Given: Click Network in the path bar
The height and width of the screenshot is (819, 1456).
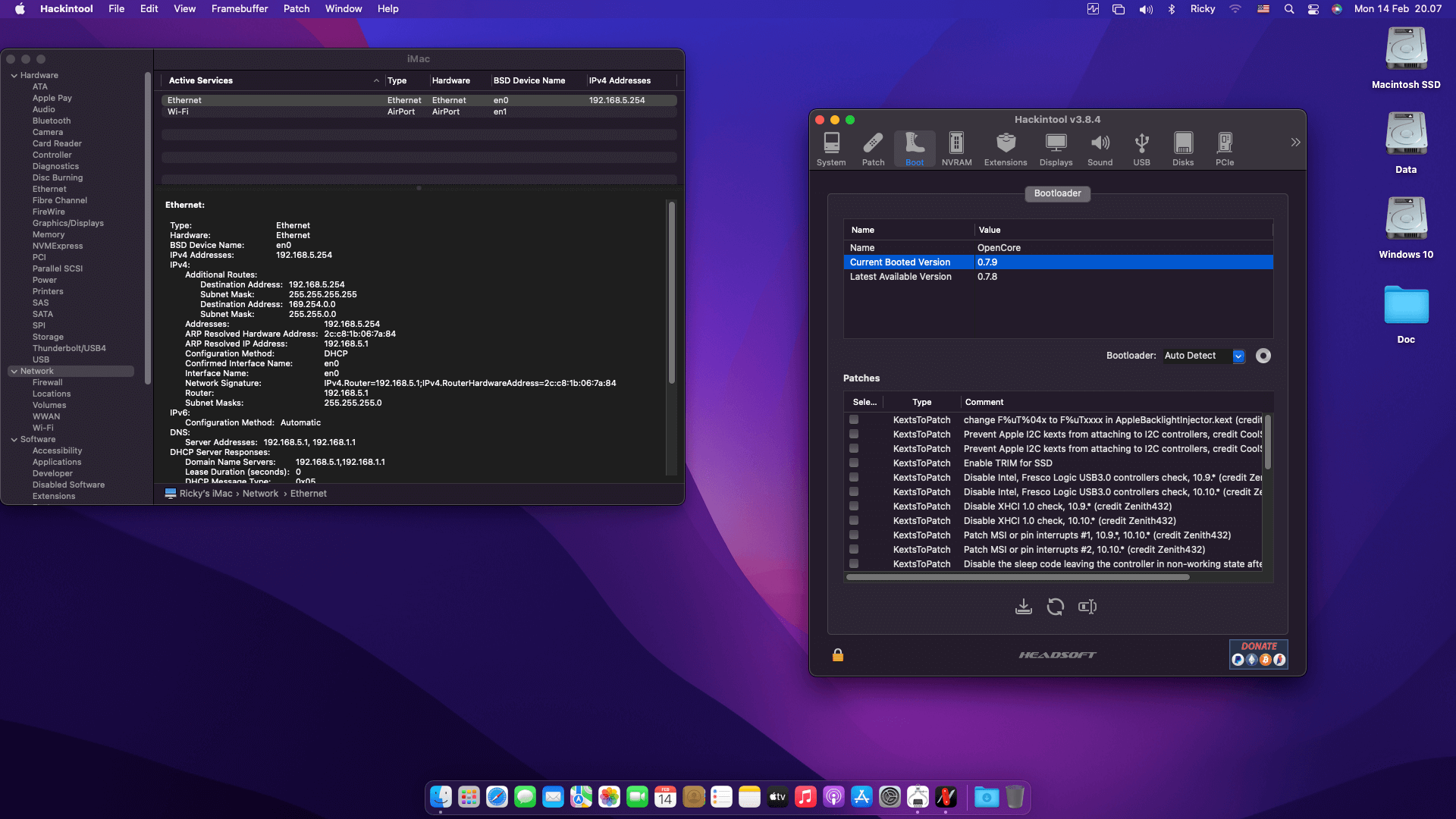Looking at the screenshot, I should point(261,494).
